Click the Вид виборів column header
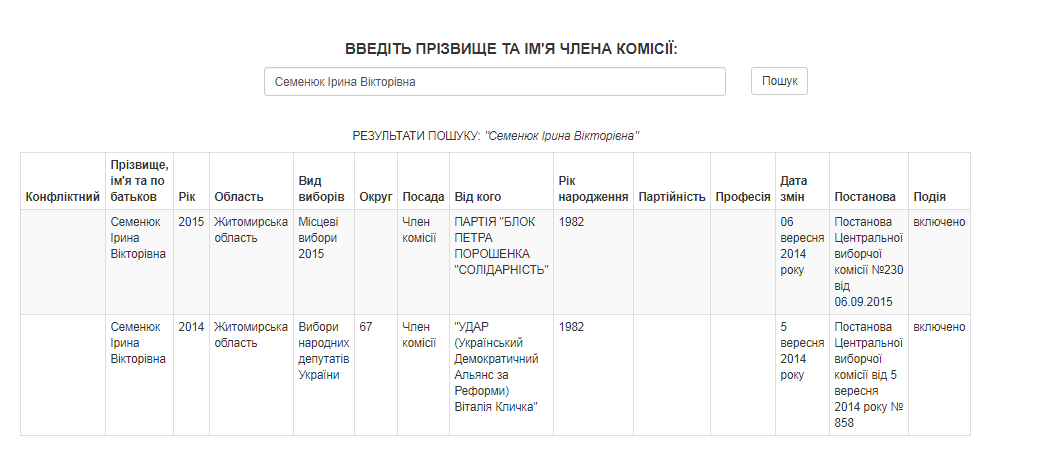The width and height of the screenshot is (1052, 454). tap(321, 188)
